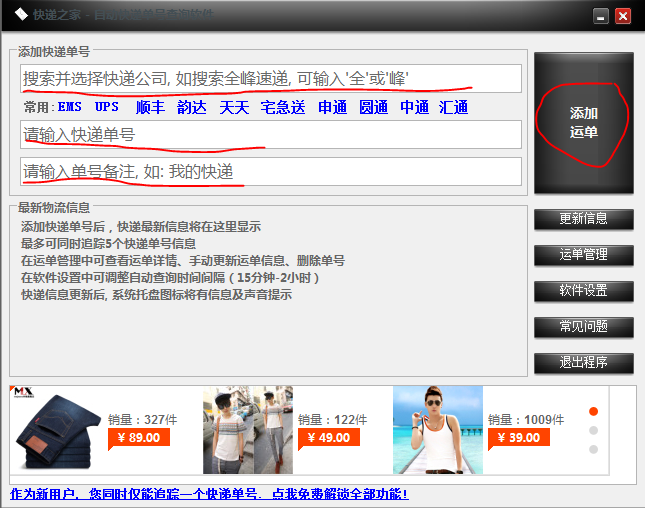Image resolution: width=645 pixels, height=508 pixels.
Task: Open 常见问题 FAQ
Action: tap(584, 327)
